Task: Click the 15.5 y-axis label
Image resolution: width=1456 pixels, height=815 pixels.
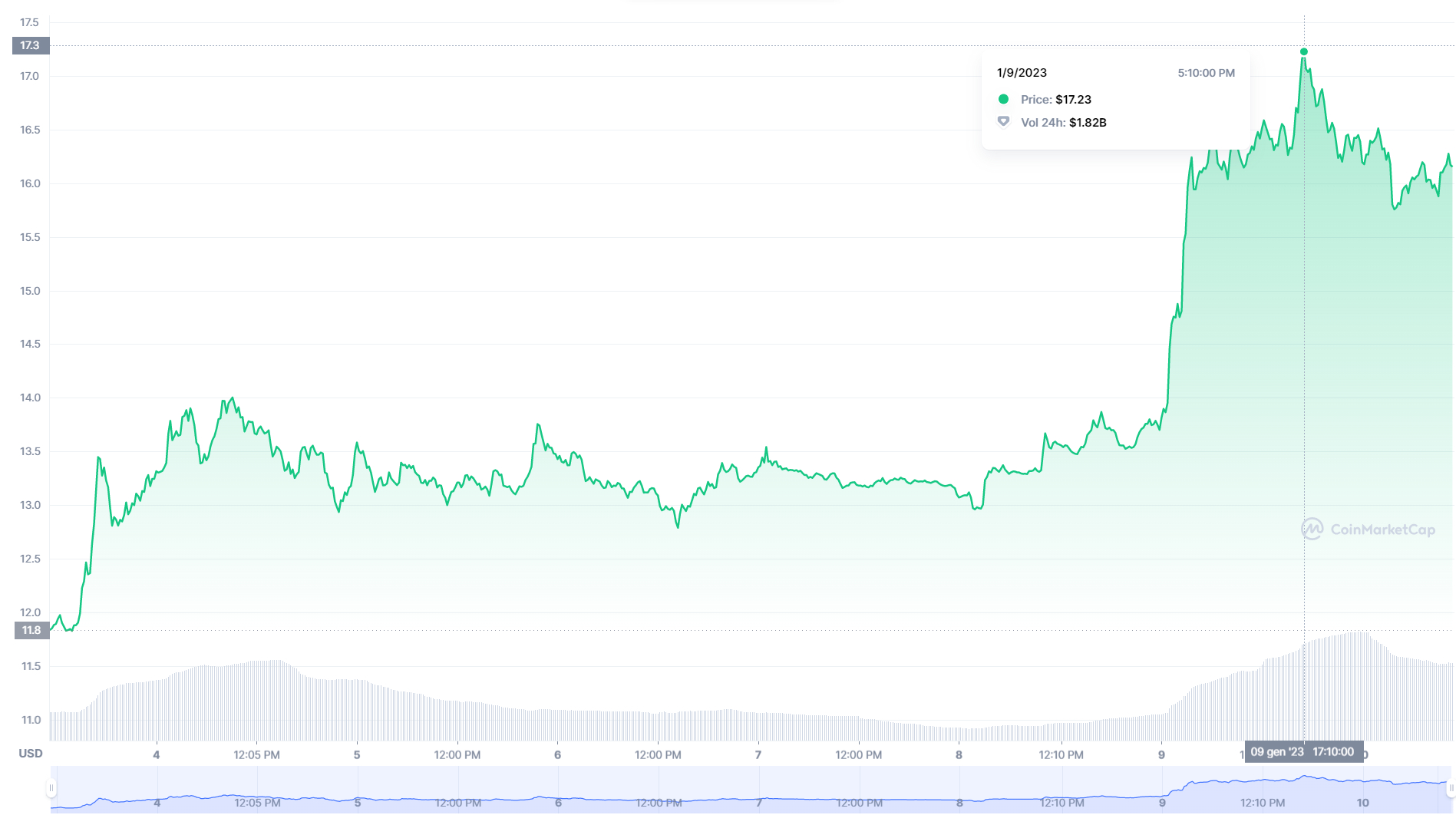Action: 30,237
